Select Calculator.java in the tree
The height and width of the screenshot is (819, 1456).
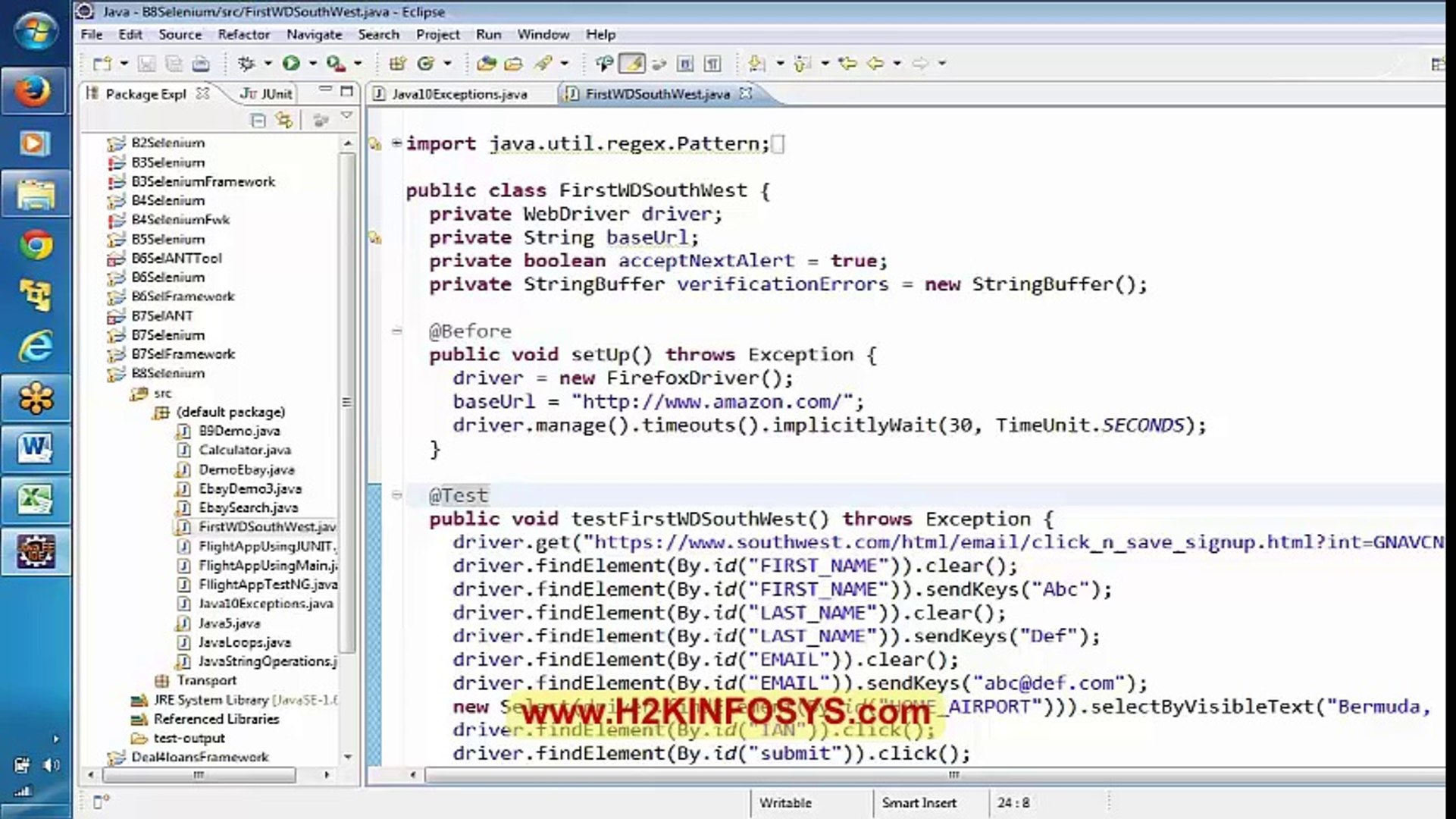(x=244, y=450)
